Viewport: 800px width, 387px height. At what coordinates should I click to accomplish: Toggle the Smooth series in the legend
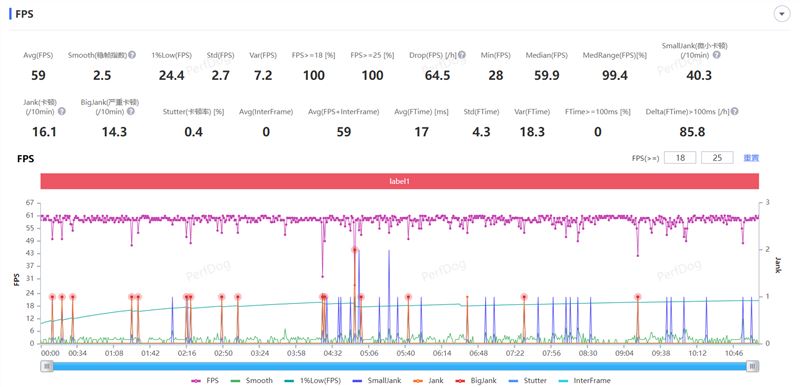coord(252,380)
